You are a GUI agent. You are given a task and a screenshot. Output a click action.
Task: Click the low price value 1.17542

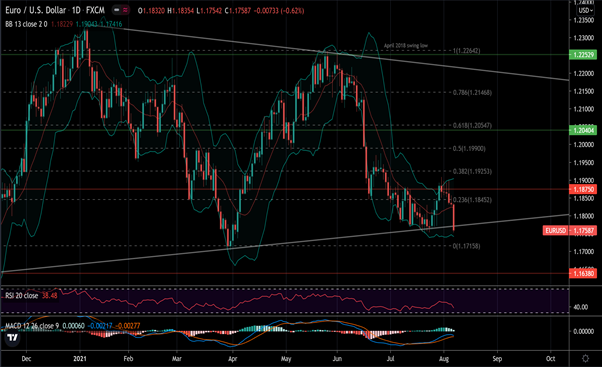click(x=211, y=11)
